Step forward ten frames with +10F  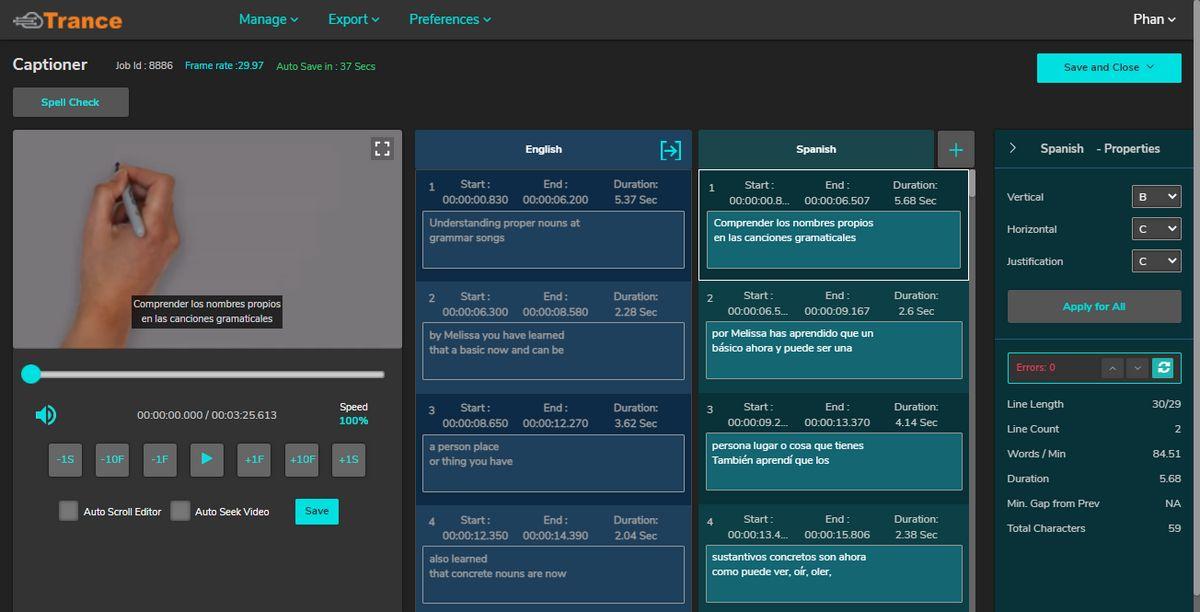pyautogui.click(x=302, y=459)
